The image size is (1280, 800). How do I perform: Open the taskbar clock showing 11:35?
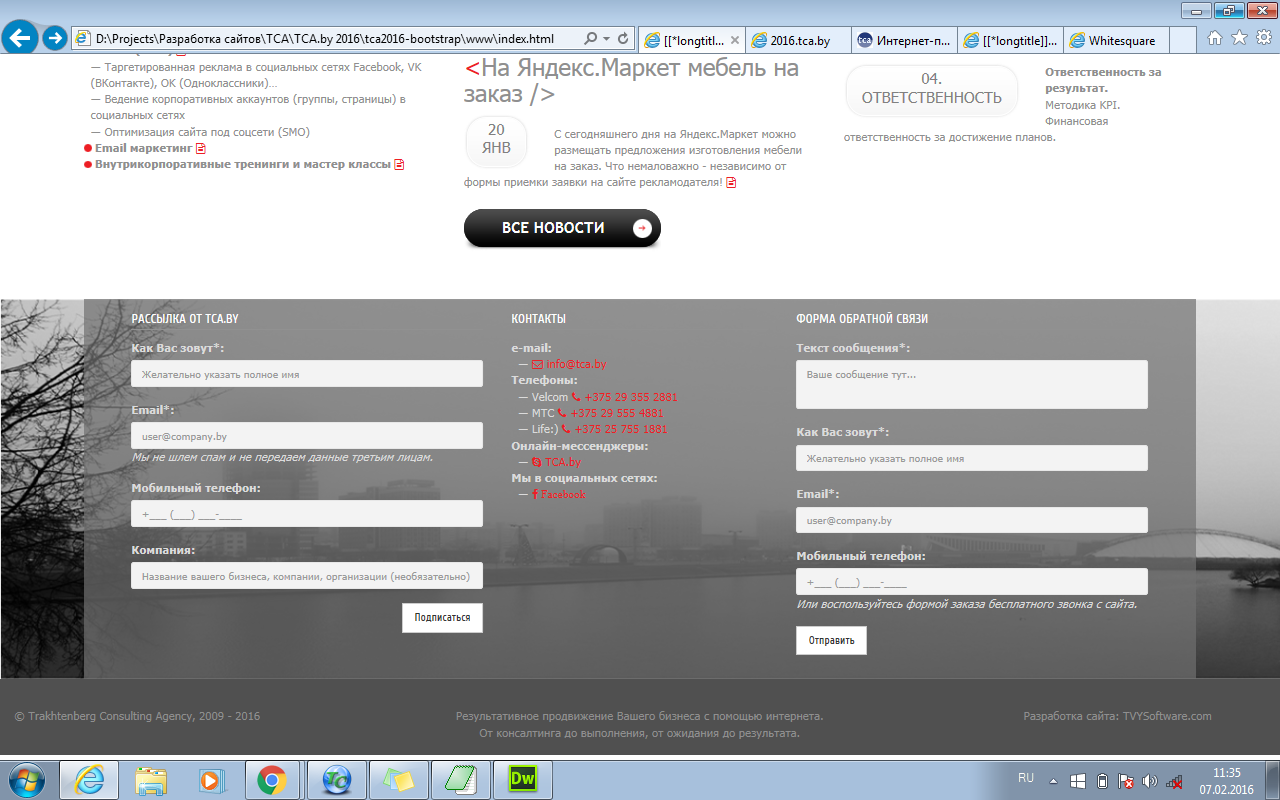pos(1226,781)
